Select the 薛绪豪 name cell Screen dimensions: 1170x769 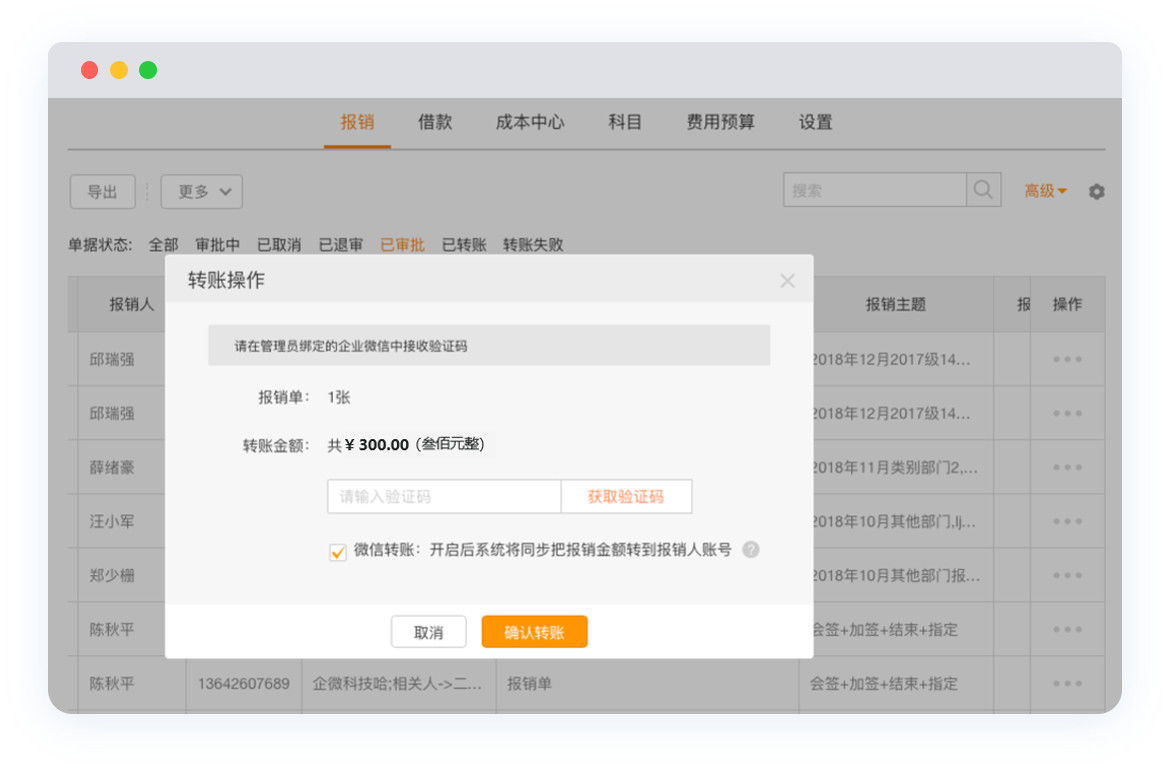click(x=112, y=468)
